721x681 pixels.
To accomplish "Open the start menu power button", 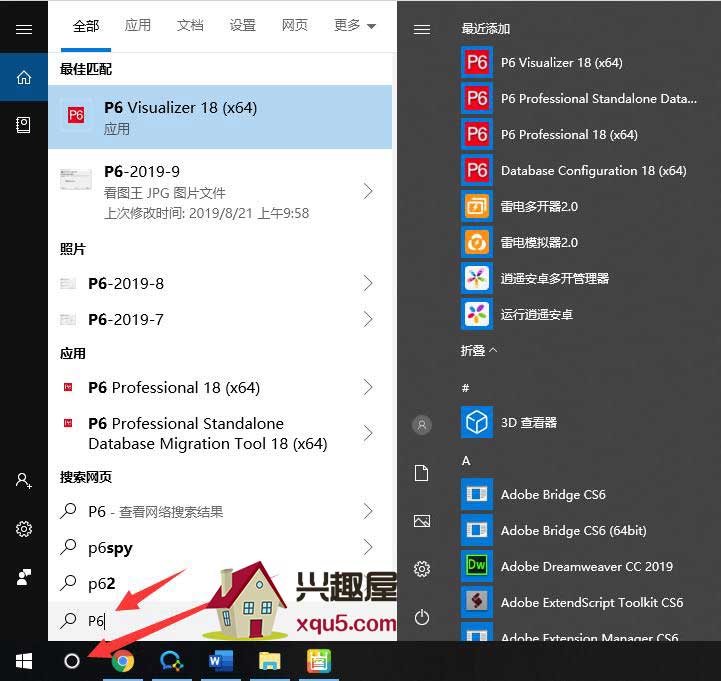I will tap(422, 617).
